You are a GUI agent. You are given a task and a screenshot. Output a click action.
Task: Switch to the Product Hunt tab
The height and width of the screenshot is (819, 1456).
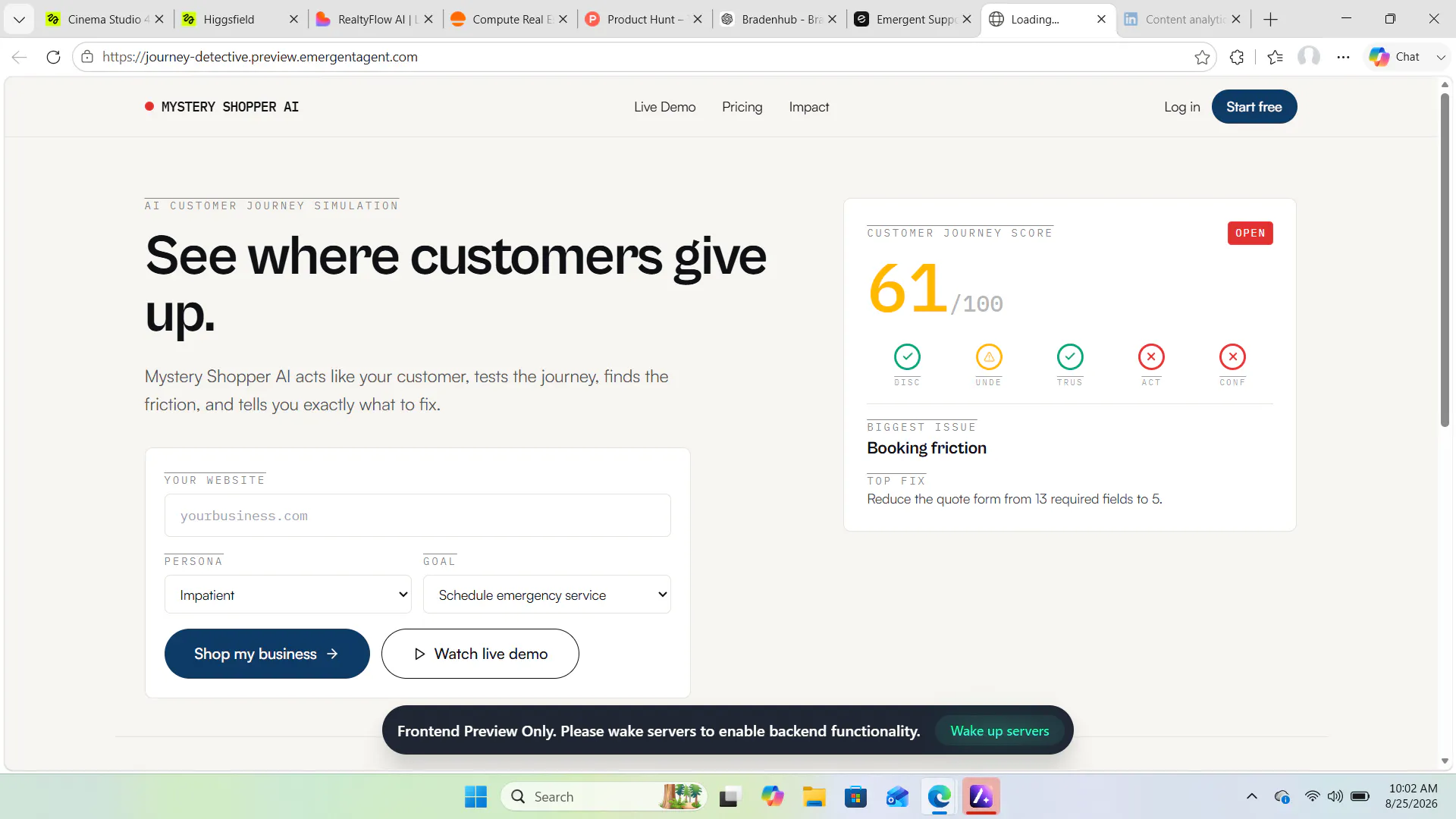(645, 19)
